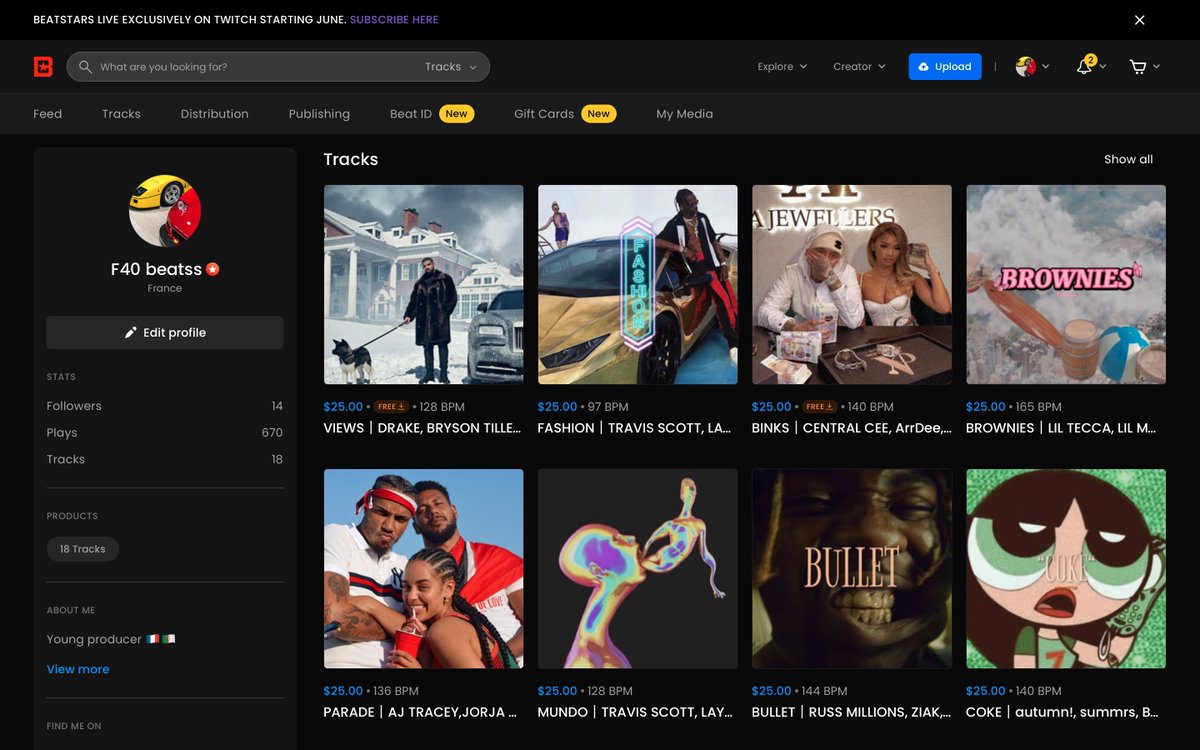Expand the notifications dropdown arrow

coord(1103,67)
